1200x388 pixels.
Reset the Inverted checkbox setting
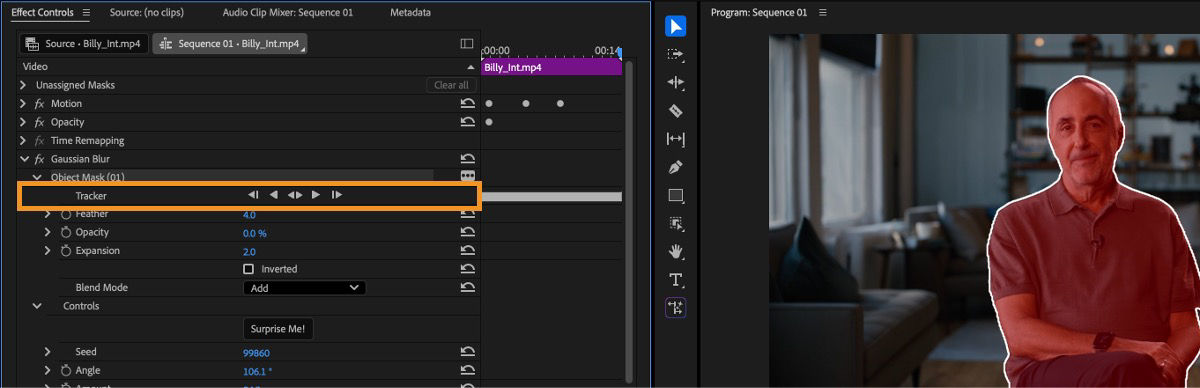coord(467,269)
